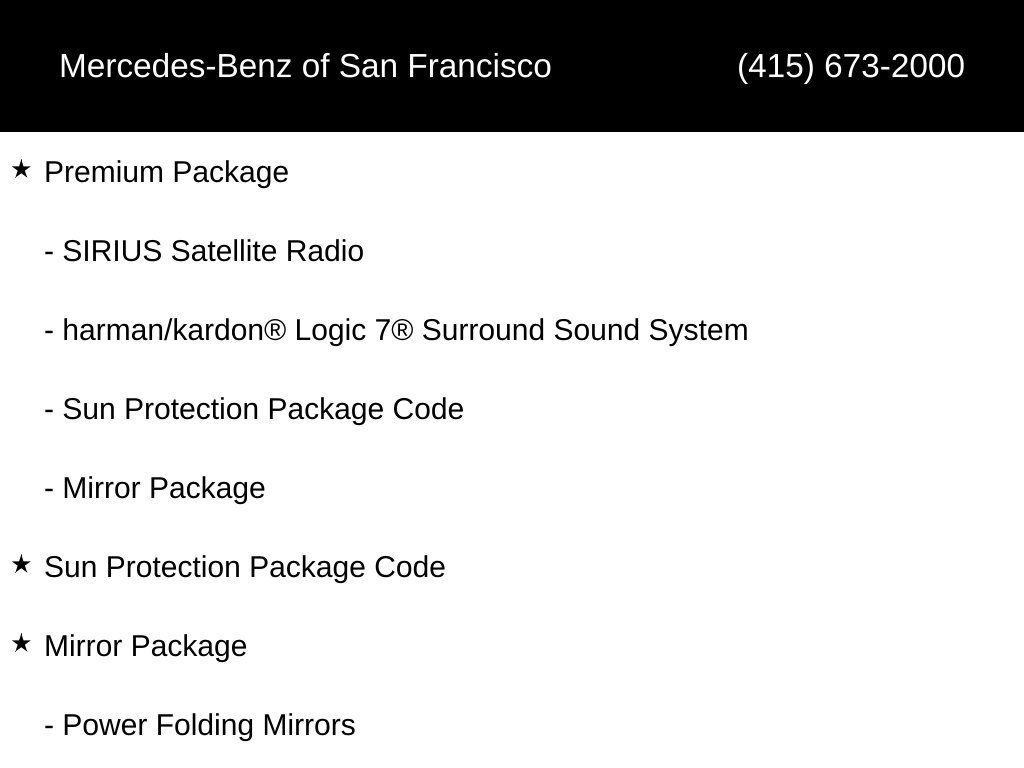Click the SIRIUS Satellite Radio item
The height and width of the screenshot is (768, 1024).
[204, 251]
